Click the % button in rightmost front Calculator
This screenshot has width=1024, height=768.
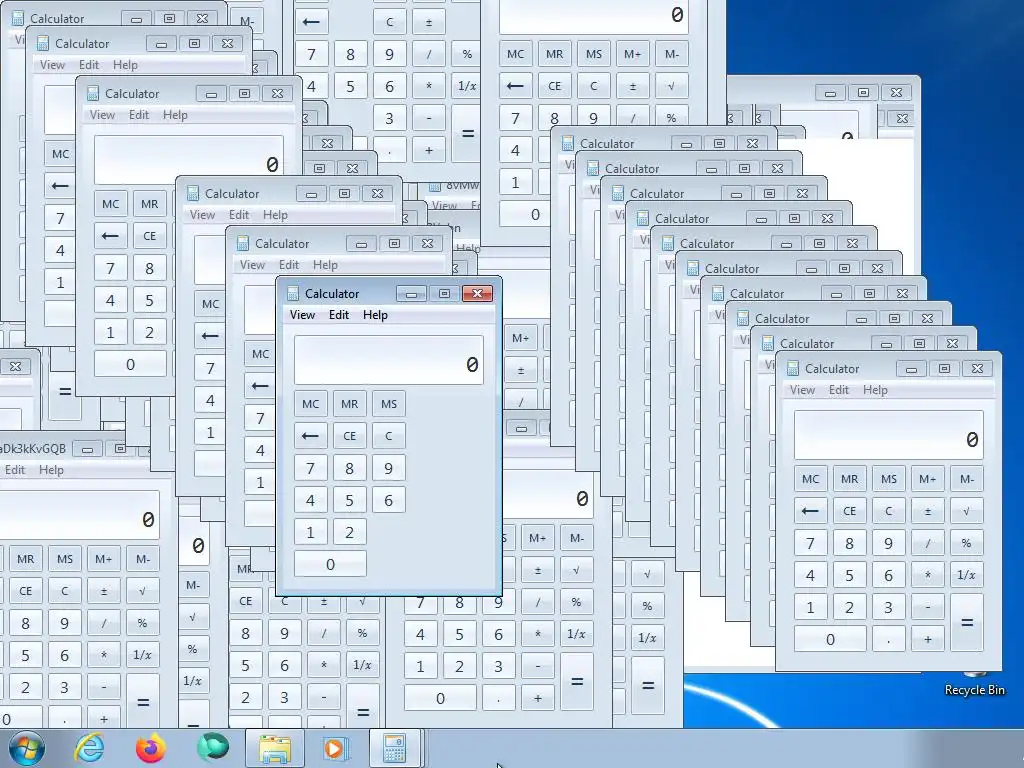coord(967,543)
